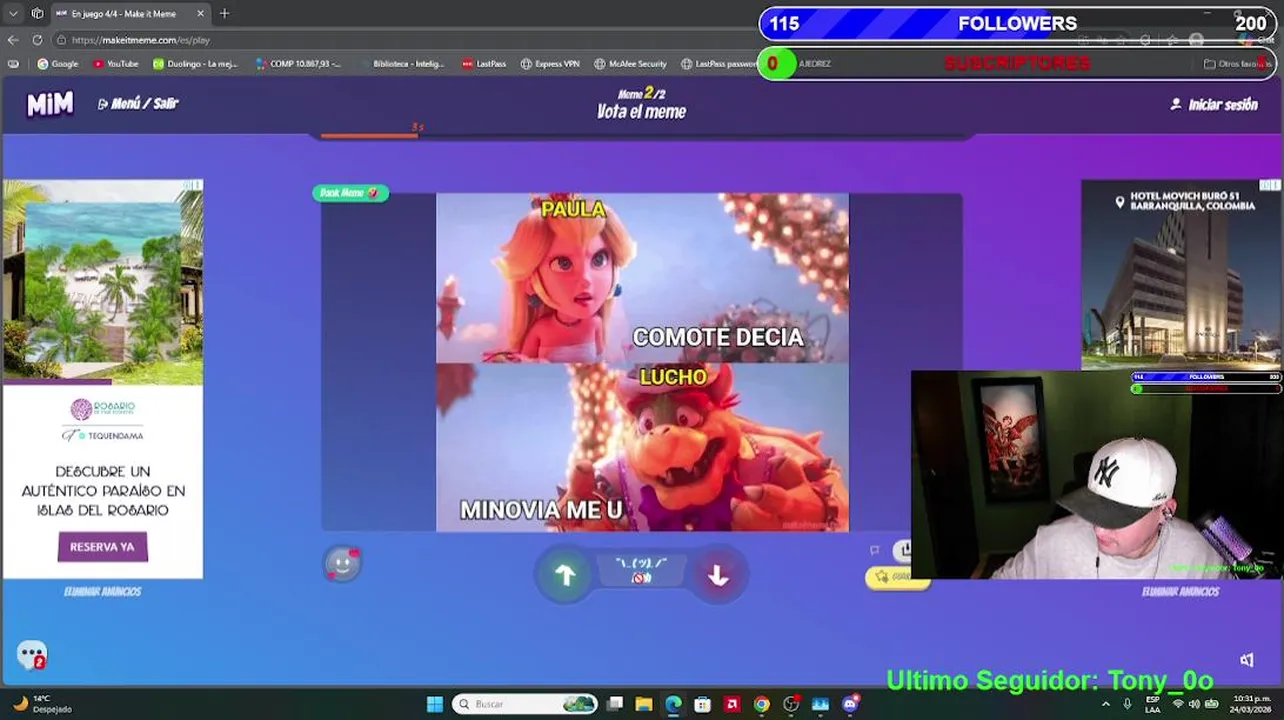Open the Express VPN bookmark
Image resolution: width=1284 pixels, height=720 pixels.
coord(550,64)
